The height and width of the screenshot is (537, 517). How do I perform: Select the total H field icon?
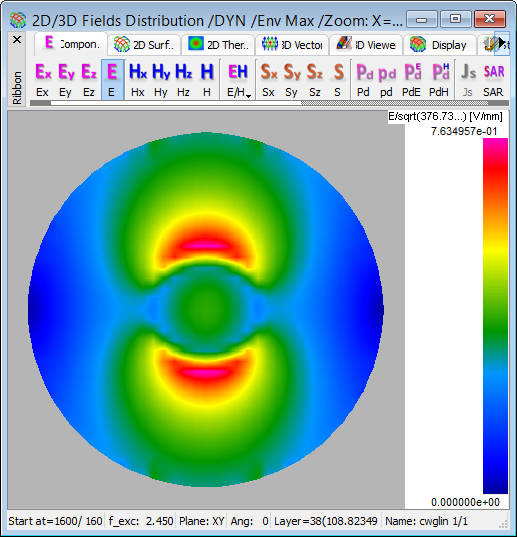pos(207,80)
